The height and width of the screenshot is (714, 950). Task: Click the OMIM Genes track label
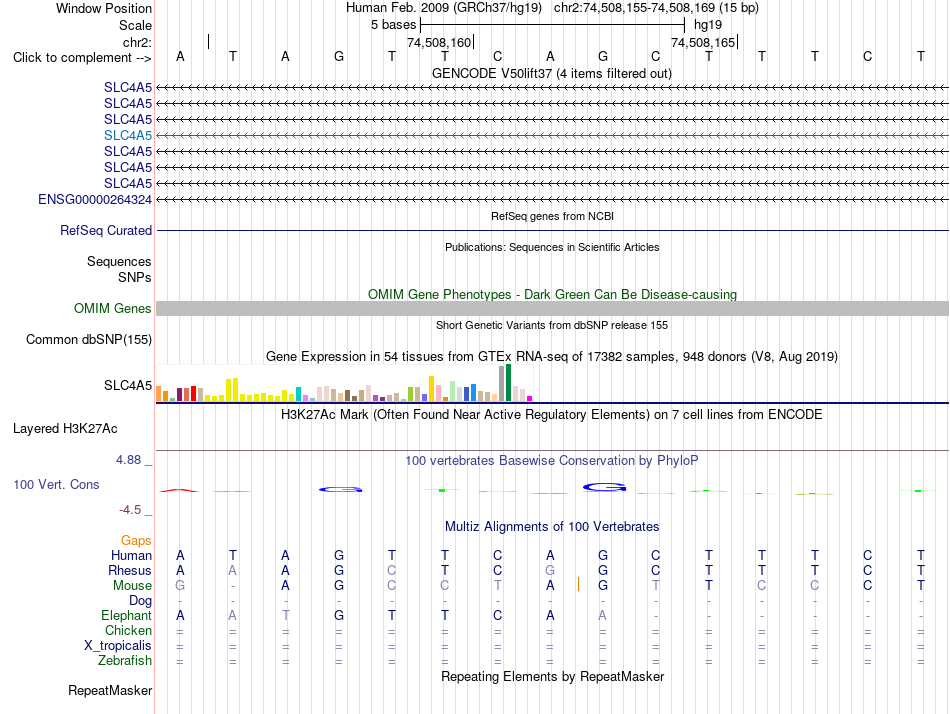(x=113, y=309)
